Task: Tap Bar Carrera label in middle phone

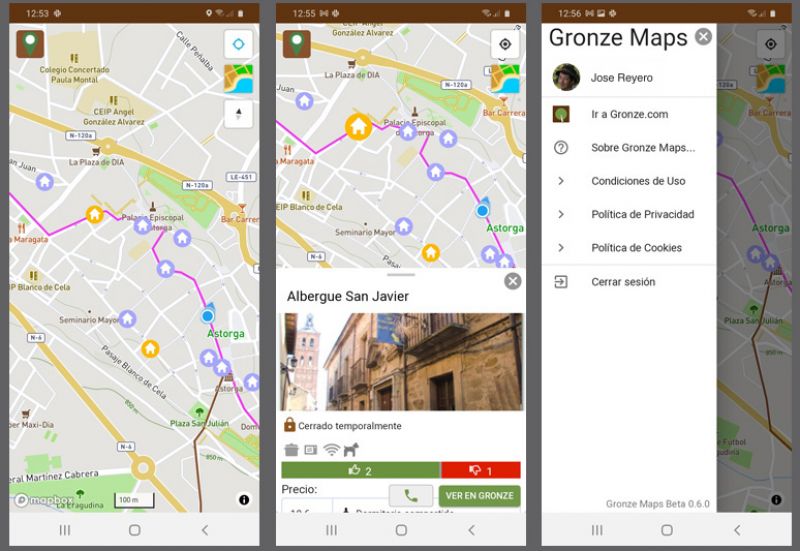Action: (x=504, y=113)
